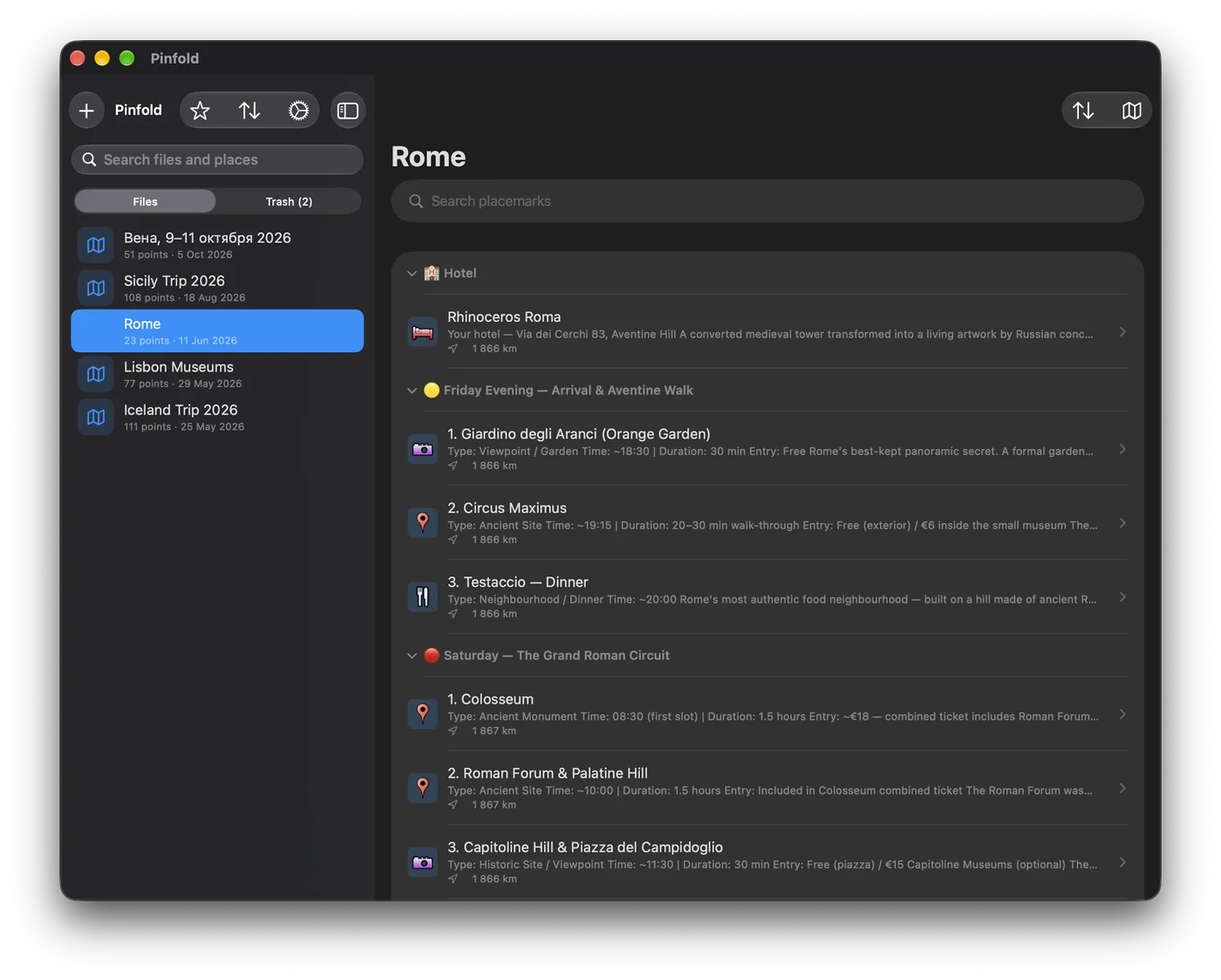The image size is (1221, 980).
Task: Show map view icon in top right
Action: (x=1131, y=111)
